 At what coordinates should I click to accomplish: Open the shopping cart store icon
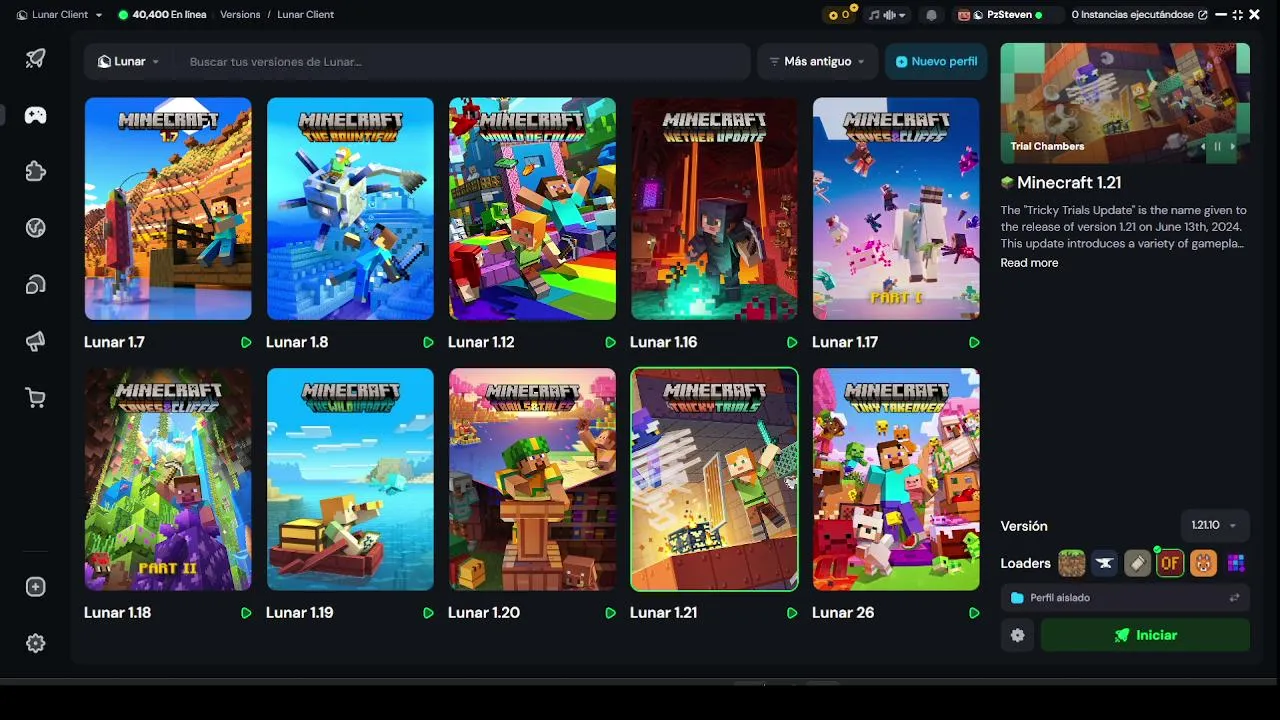pyautogui.click(x=36, y=399)
